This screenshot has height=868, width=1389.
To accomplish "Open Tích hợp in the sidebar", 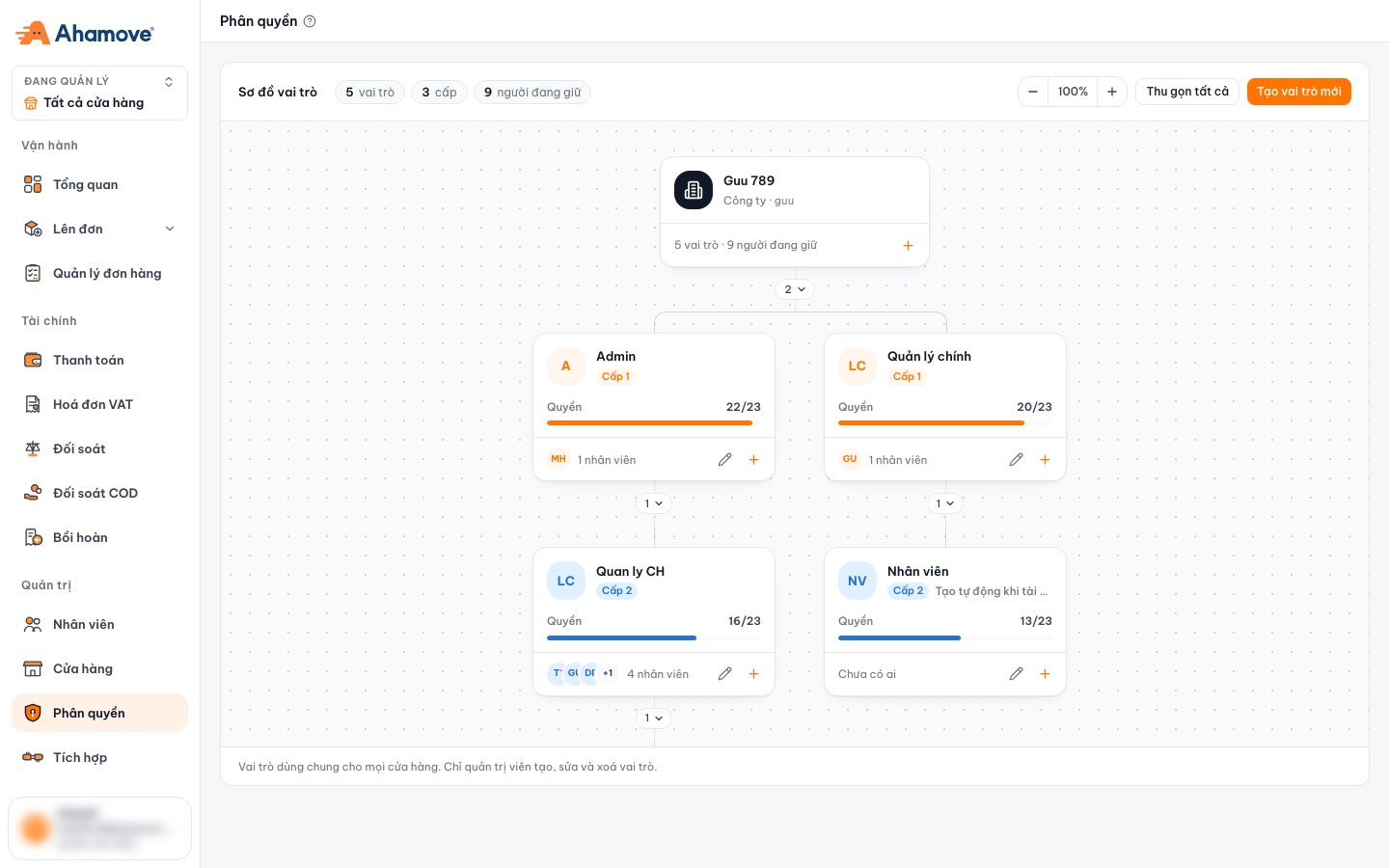I will click(x=99, y=757).
